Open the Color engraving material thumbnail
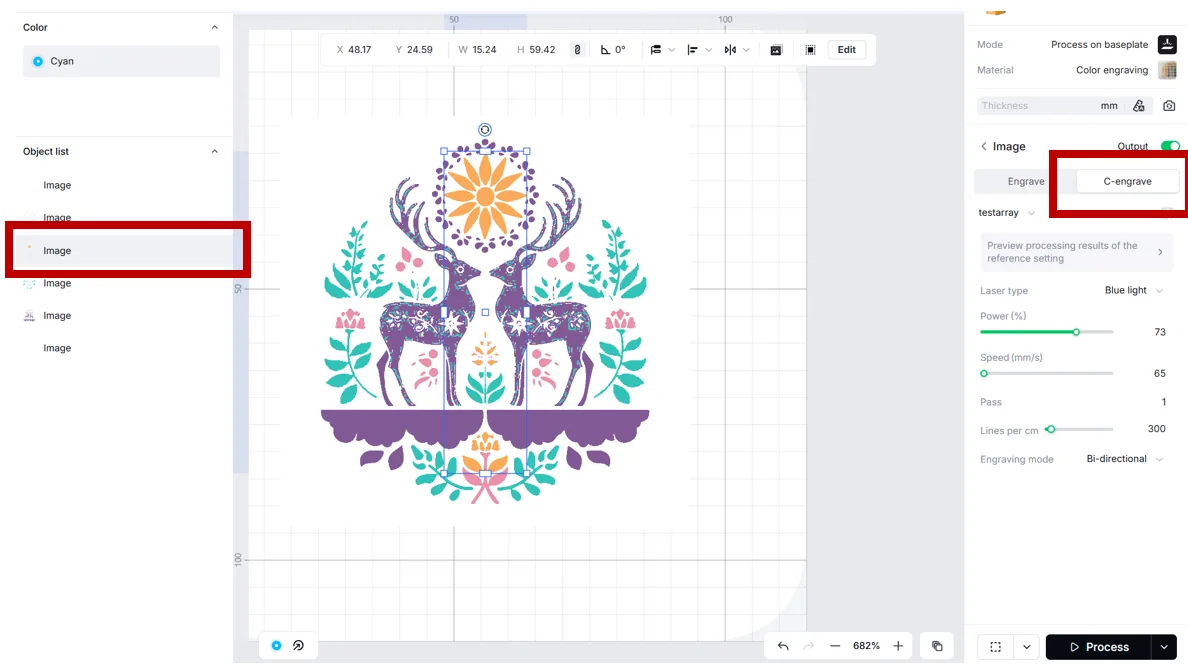1188x664 pixels. click(x=1167, y=70)
